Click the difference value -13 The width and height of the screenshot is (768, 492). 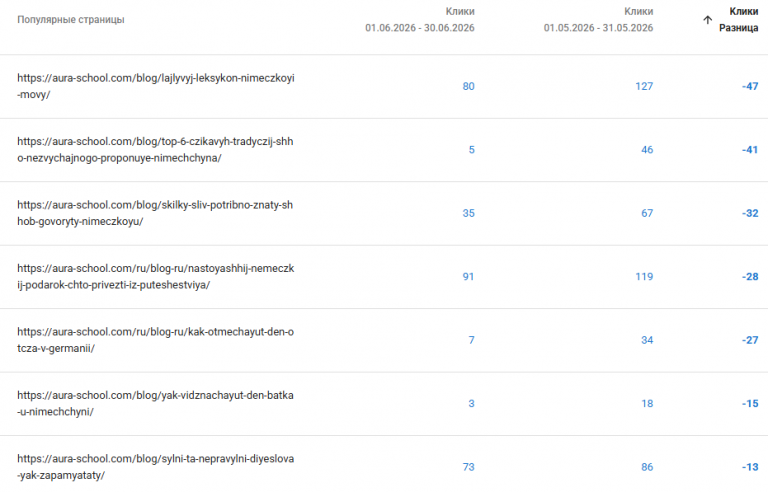pos(750,467)
